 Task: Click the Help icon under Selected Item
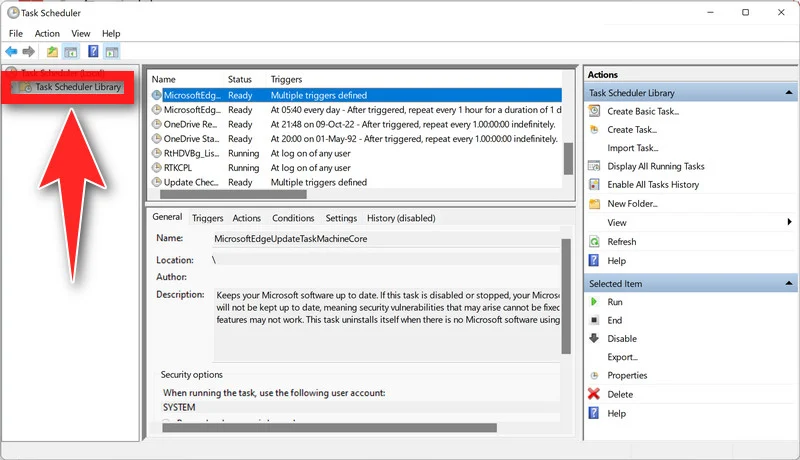594,413
